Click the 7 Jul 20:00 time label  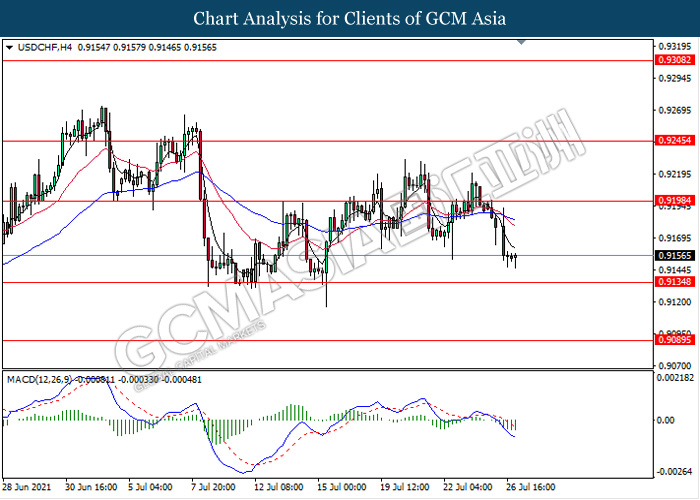(213, 487)
